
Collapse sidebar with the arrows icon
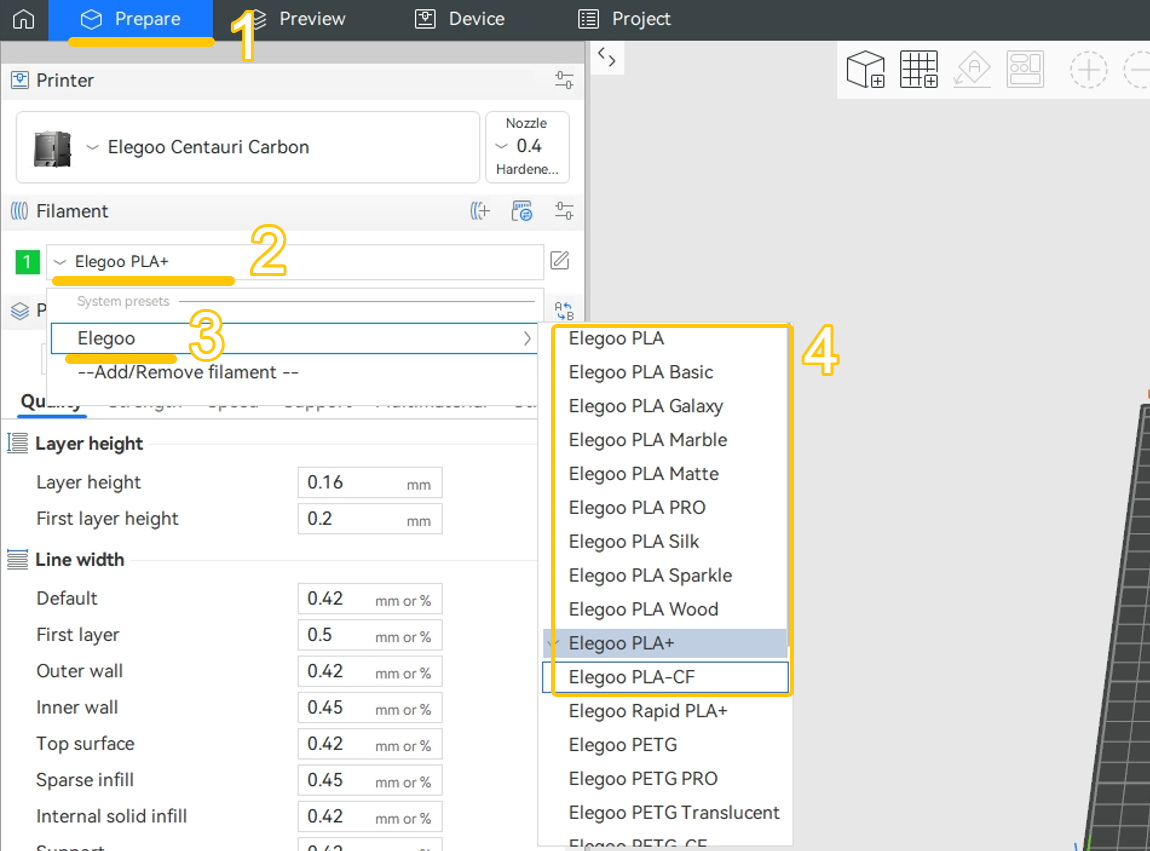[607, 56]
